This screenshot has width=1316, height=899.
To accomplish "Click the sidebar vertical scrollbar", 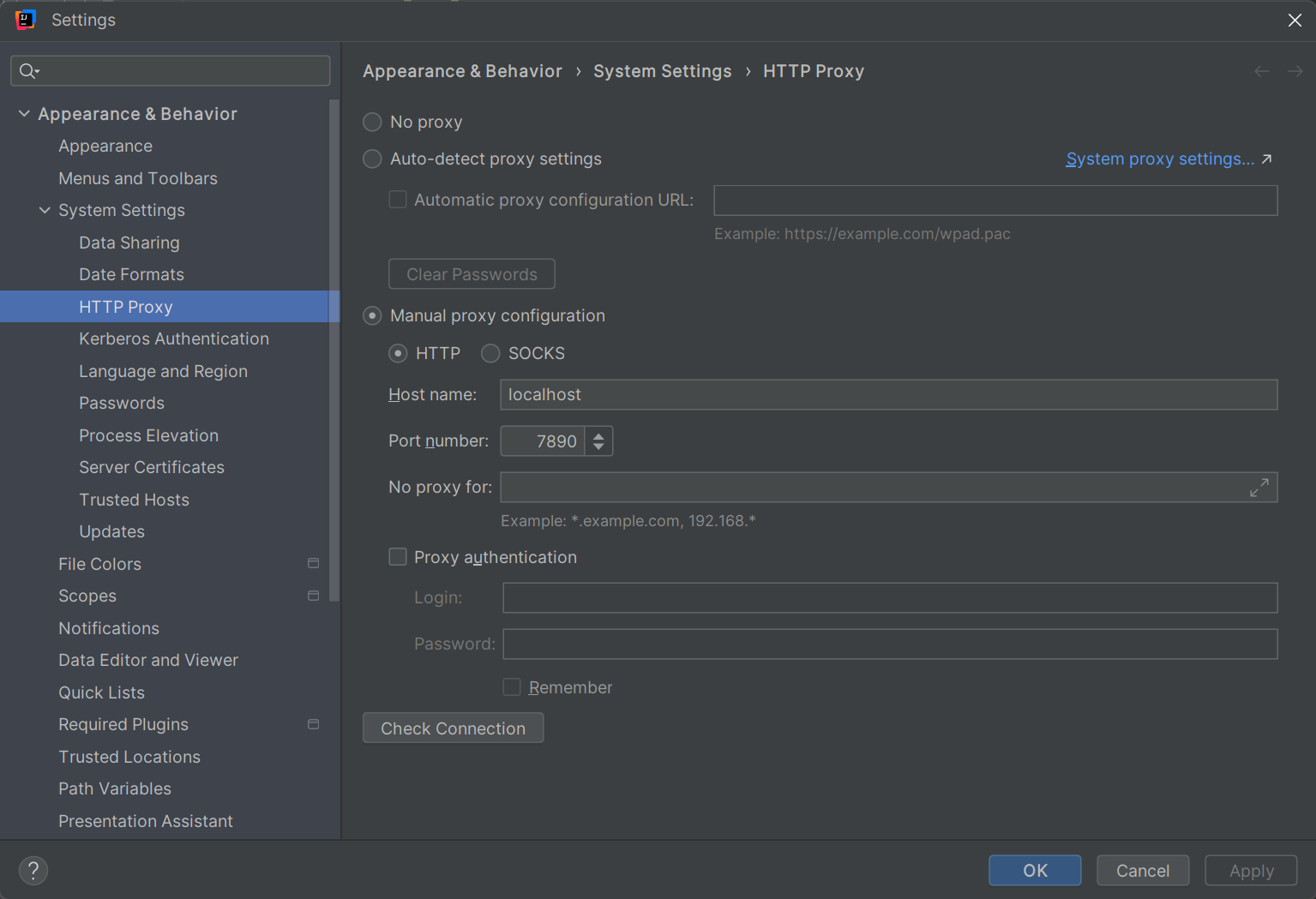I will [334, 343].
